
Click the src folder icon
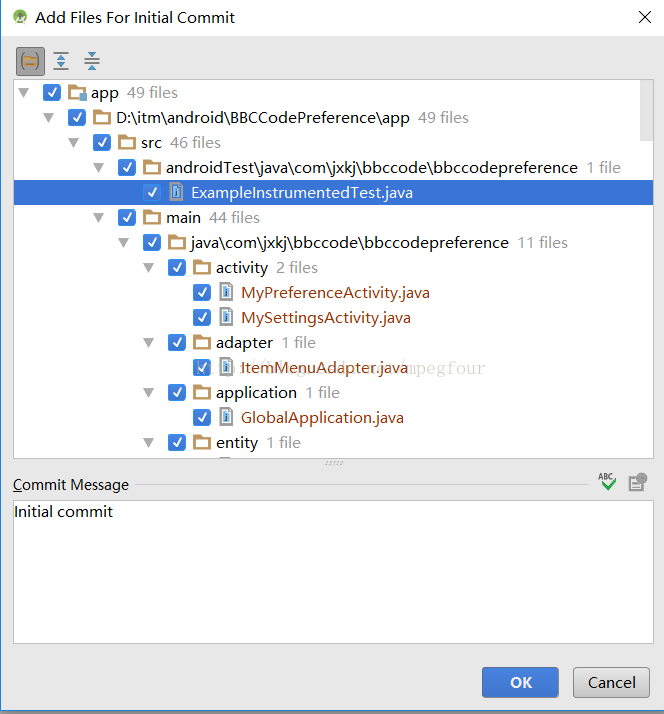pyautogui.click(x=127, y=143)
